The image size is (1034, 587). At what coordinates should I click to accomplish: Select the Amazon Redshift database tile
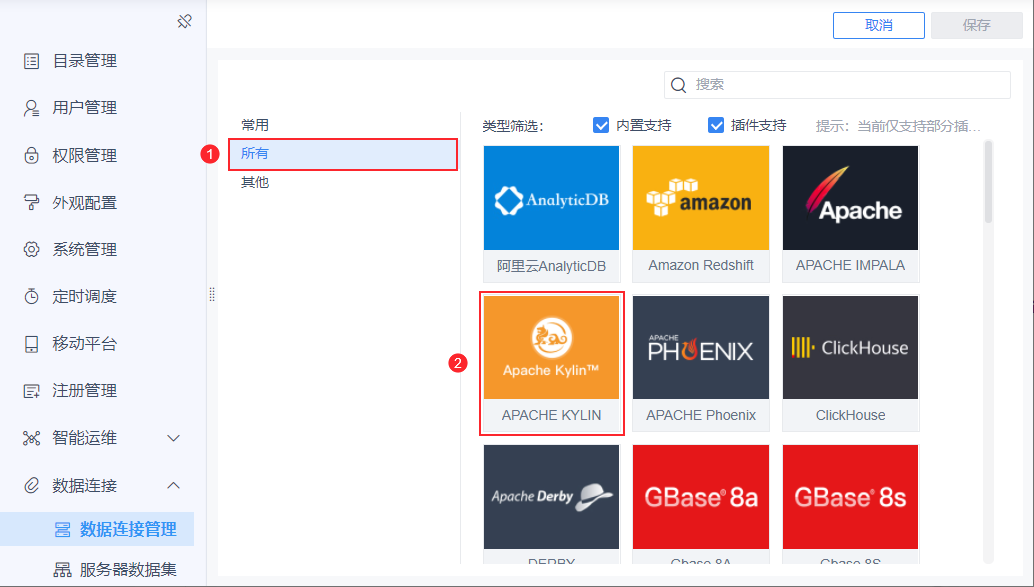(x=701, y=214)
